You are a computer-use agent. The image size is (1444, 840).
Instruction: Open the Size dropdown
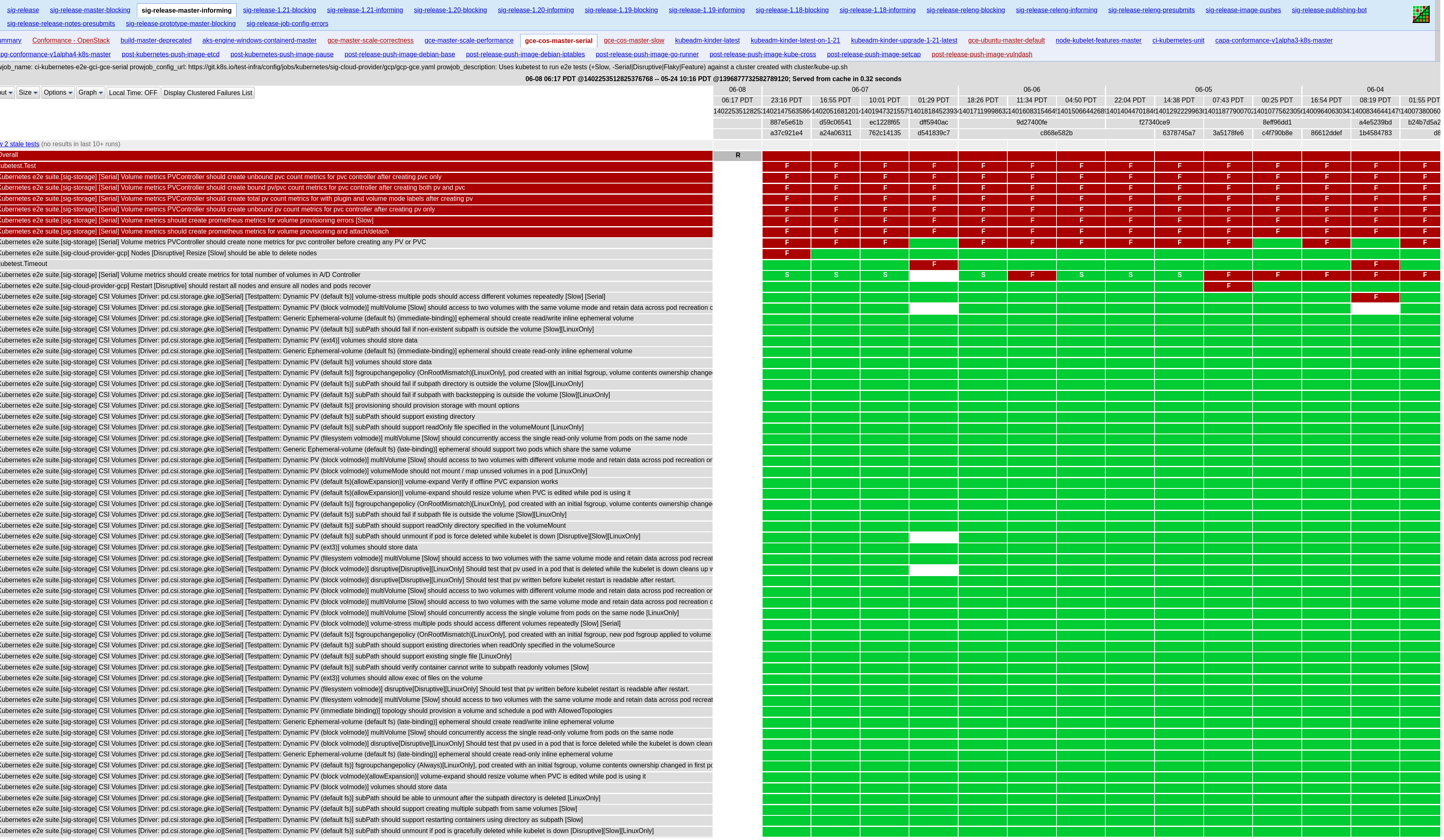[x=28, y=93]
